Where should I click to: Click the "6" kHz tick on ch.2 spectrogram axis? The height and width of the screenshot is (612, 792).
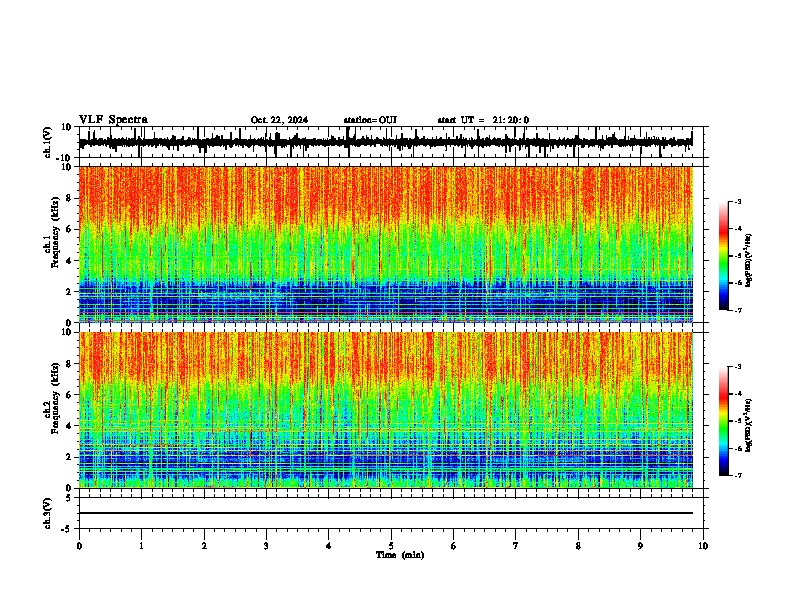click(x=69, y=394)
